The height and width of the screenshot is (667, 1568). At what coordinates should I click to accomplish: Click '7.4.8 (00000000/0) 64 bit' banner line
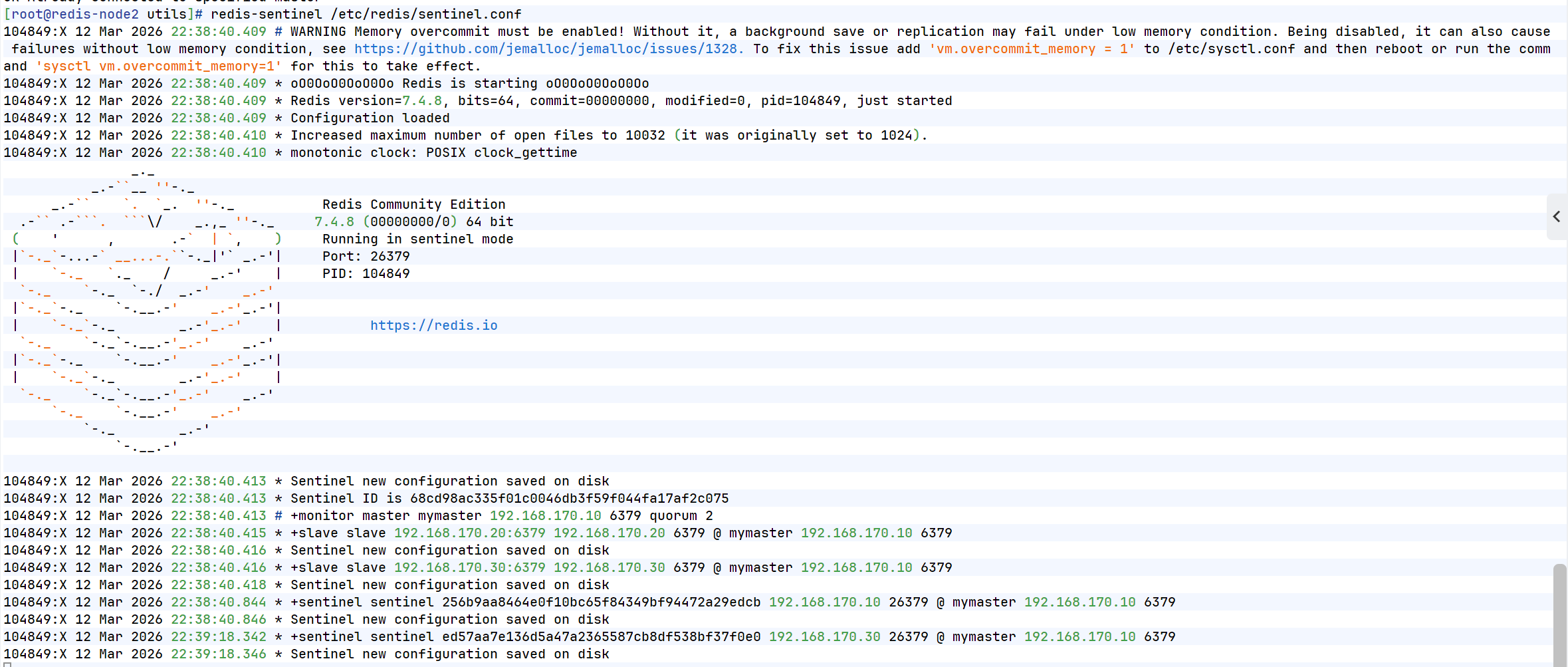[414, 221]
